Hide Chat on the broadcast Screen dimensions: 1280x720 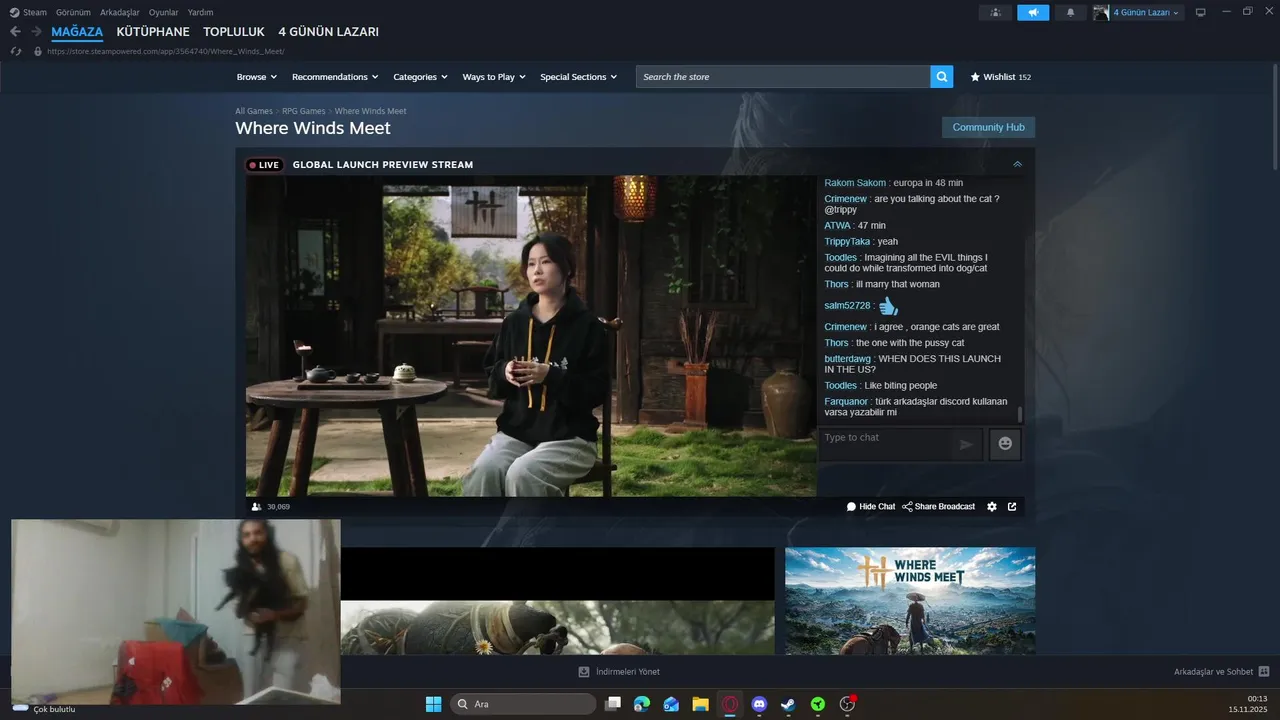click(871, 507)
